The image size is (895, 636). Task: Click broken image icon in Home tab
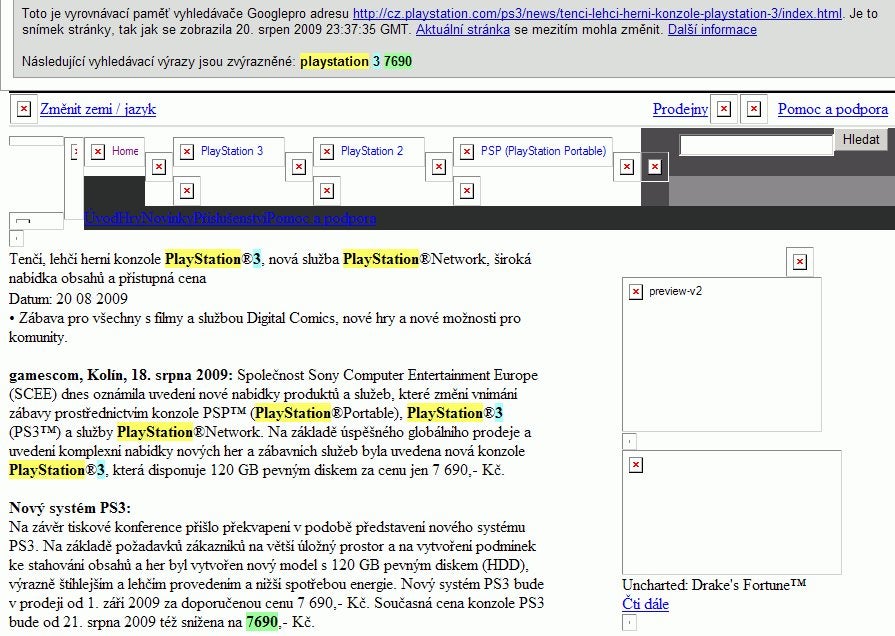98,151
